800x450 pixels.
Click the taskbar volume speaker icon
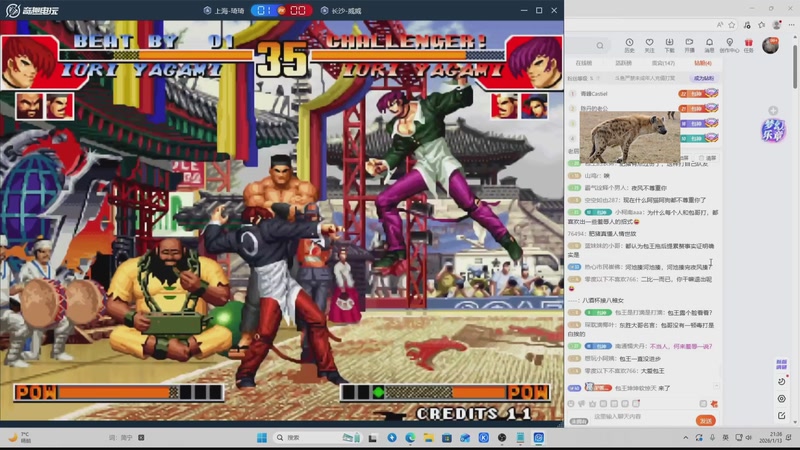pos(748,438)
